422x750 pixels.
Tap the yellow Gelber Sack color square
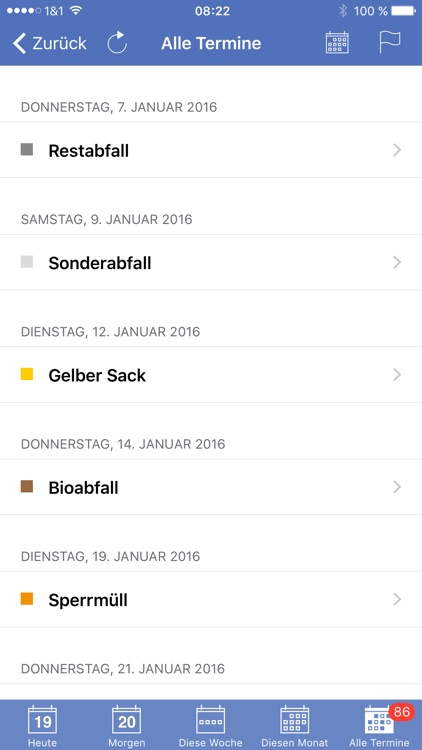click(27, 374)
